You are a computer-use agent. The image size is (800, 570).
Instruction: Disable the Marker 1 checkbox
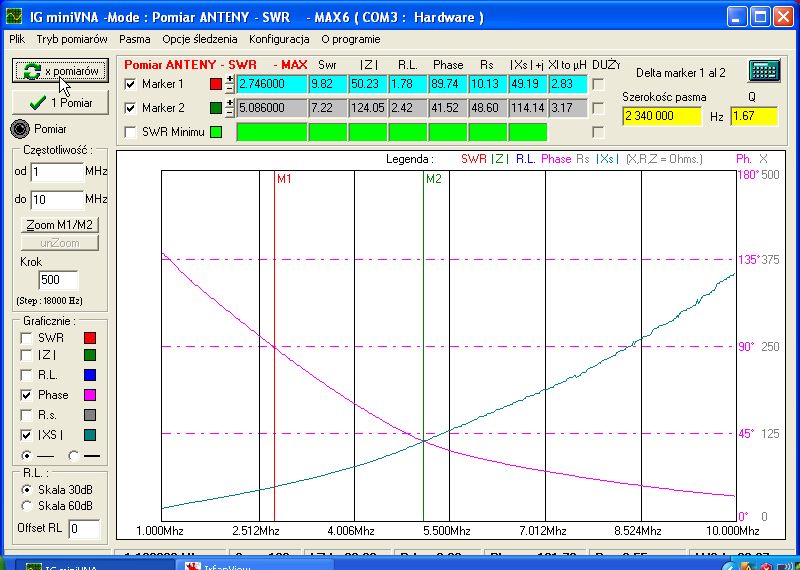(130, 84)
